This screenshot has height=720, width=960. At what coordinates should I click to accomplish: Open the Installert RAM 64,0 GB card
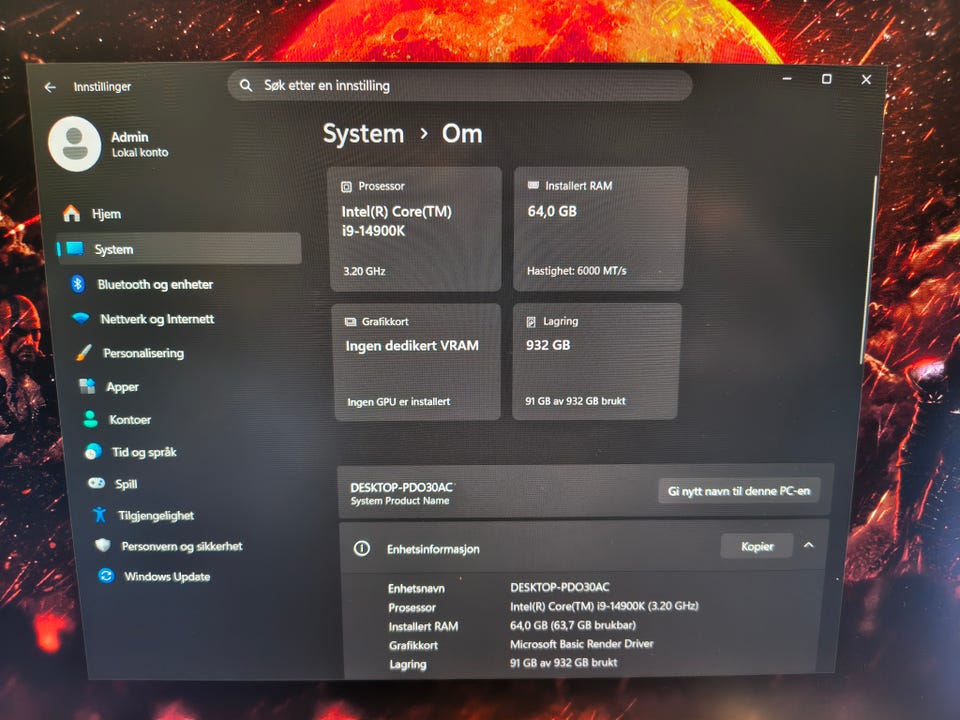[600, 228]
